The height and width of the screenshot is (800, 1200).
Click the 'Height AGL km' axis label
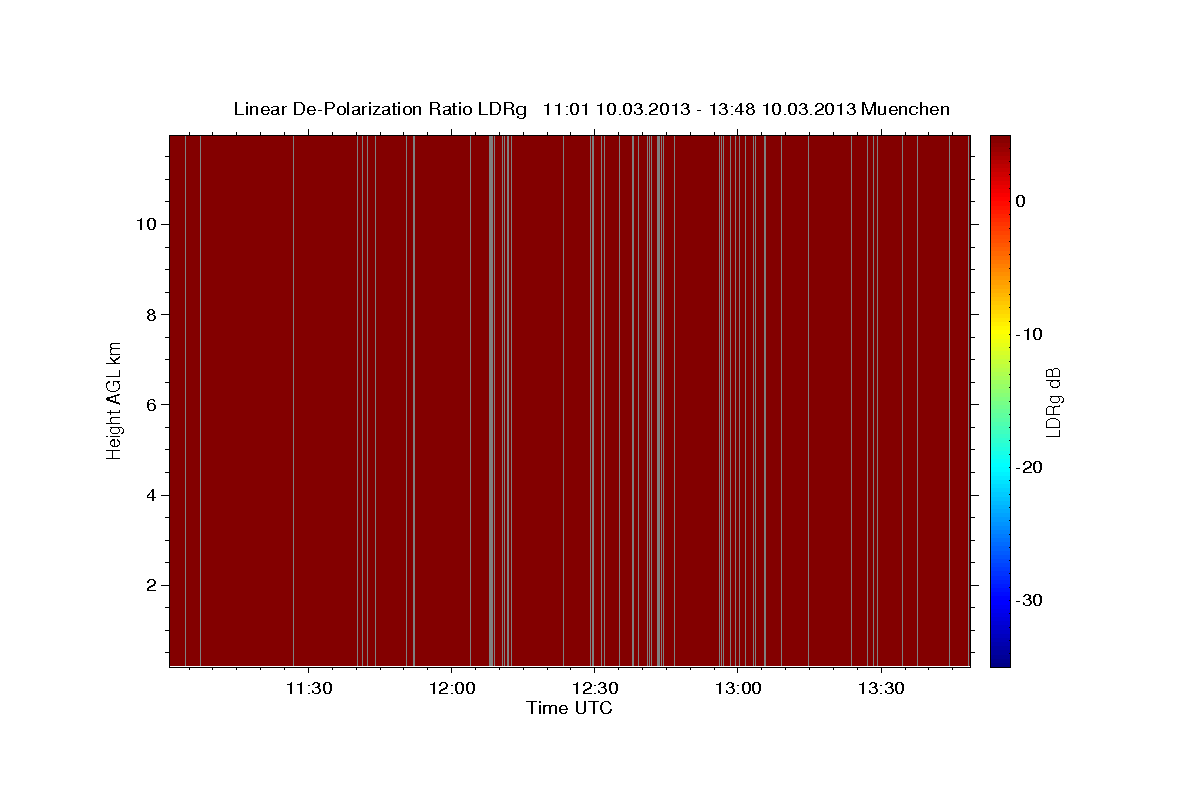click(x=114, y=400)
